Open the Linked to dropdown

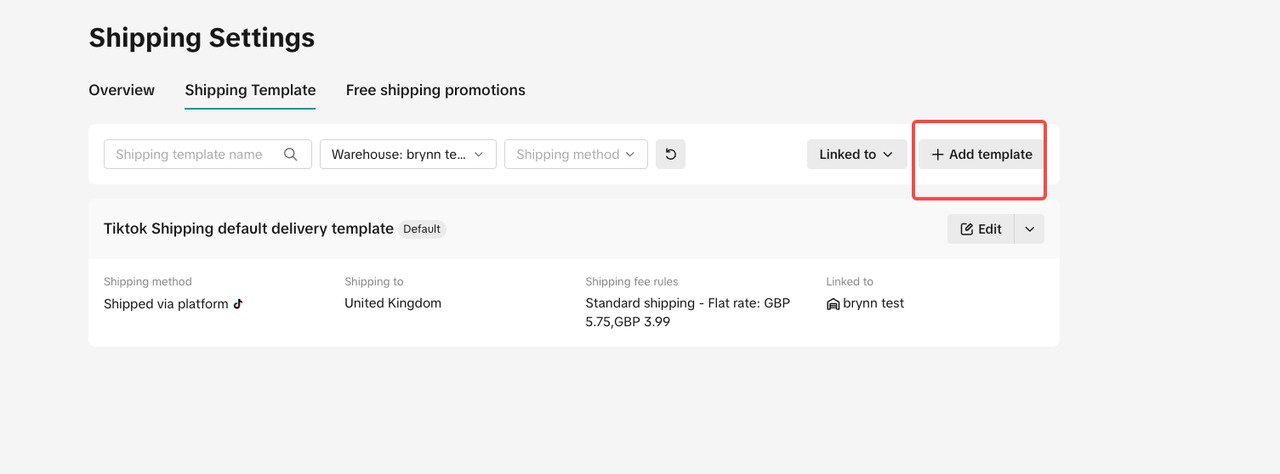coord(856,154)
